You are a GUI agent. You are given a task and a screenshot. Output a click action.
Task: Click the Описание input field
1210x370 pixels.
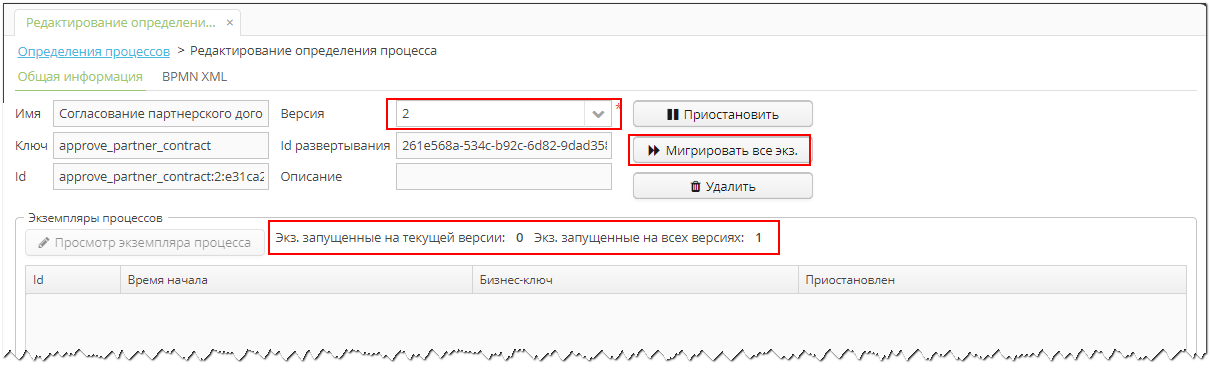(504, 176)
